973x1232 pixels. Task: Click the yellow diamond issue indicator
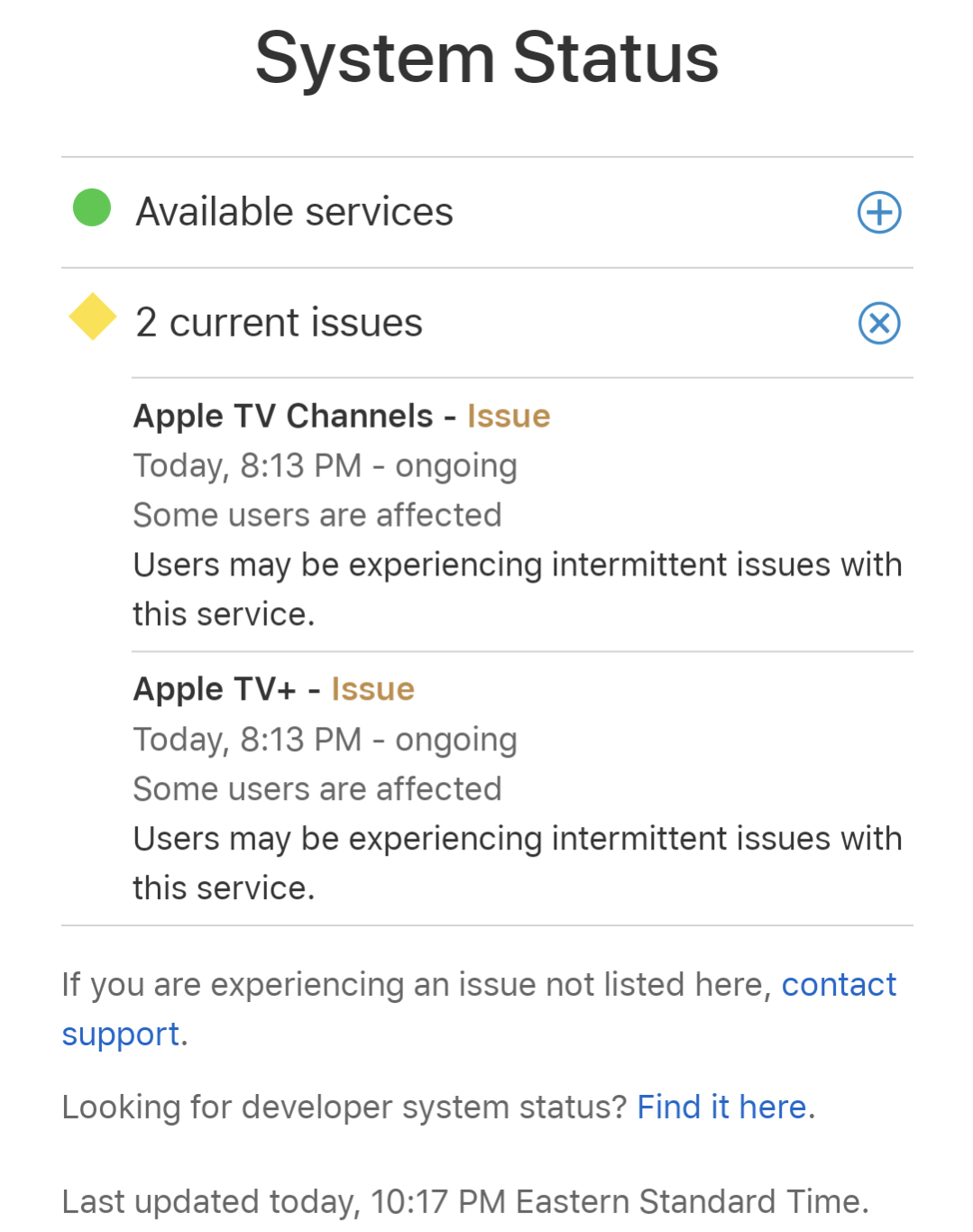[90, 320]
